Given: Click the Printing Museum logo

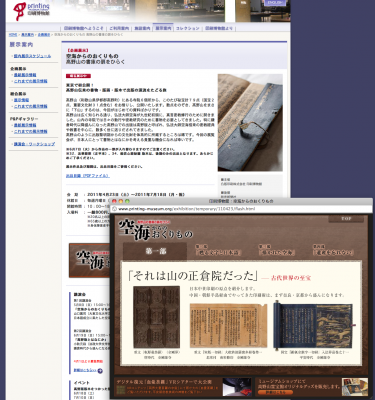Looking at the screenshot, I should click(31, 11).
